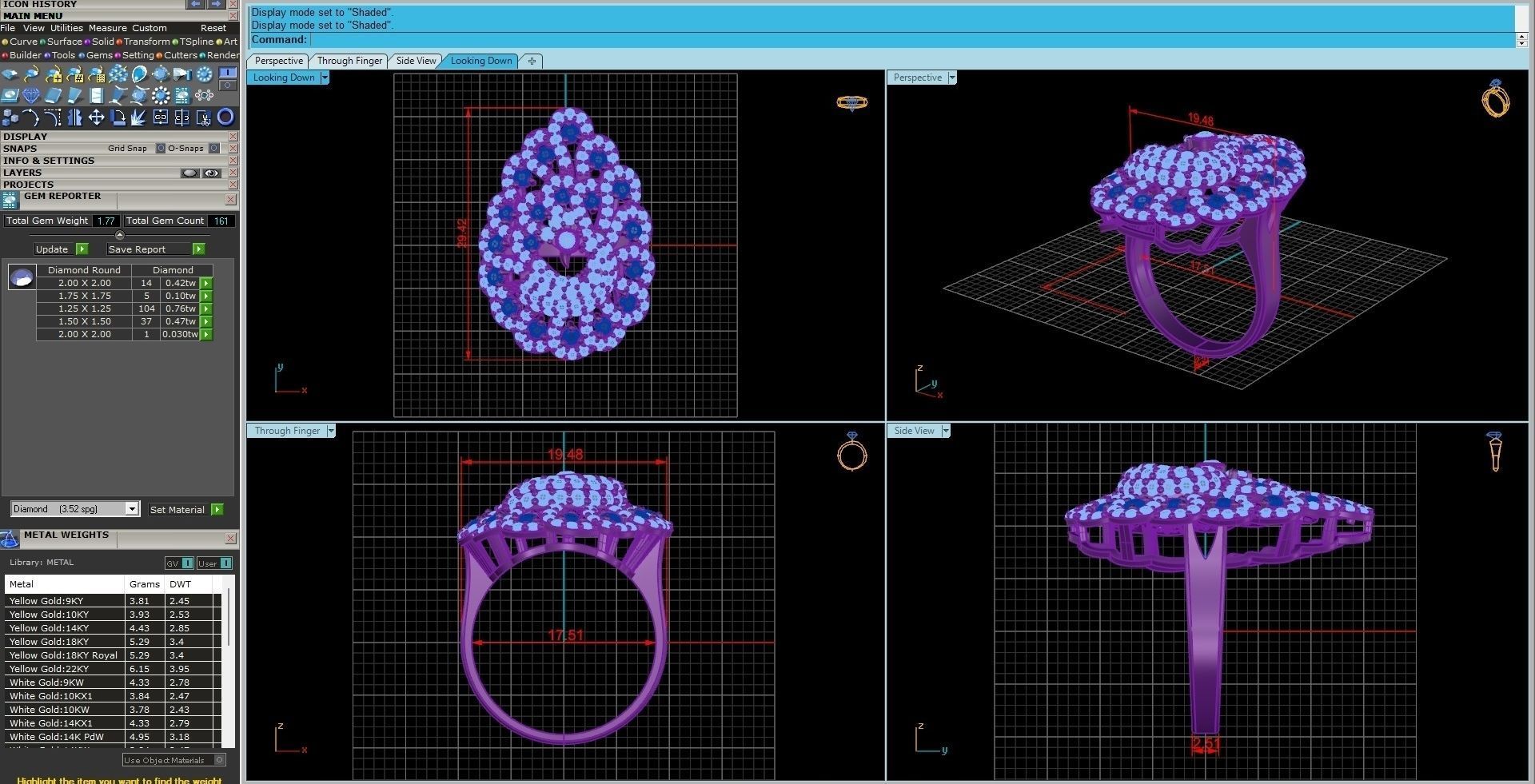The width and height of the screenshot is (1535, 784).
Task: Expand the 1.25 X 1.25 gem row arrow
Action: pos(206,308)
